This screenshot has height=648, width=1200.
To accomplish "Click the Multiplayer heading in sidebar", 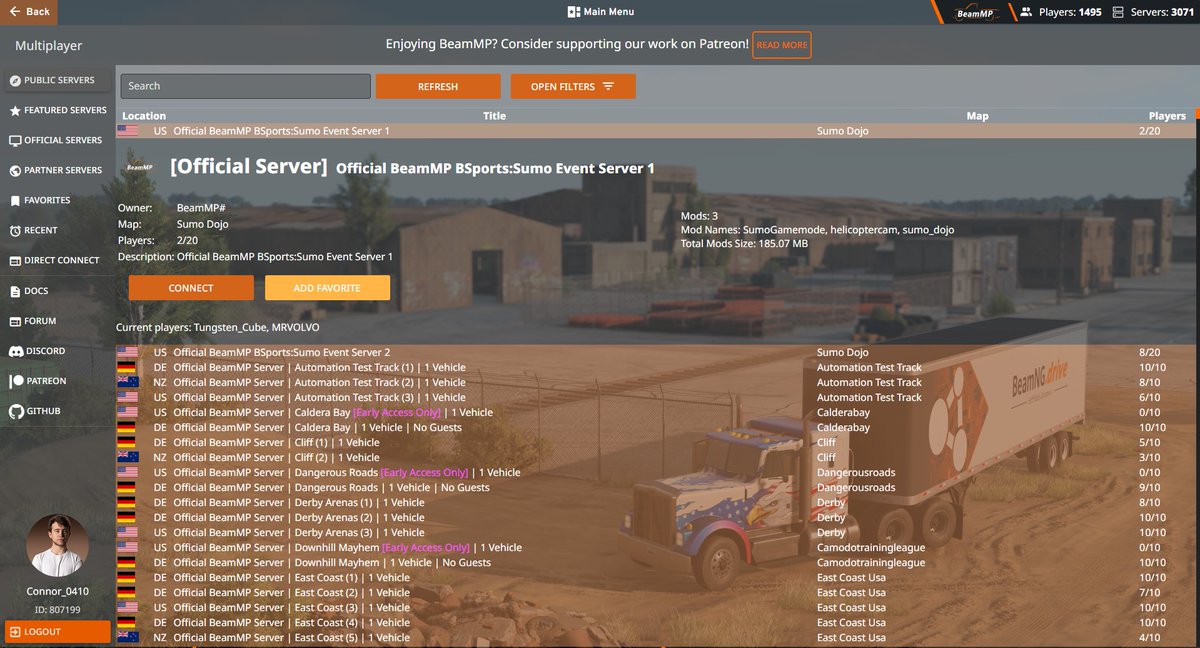I will (x=48, y=46).
